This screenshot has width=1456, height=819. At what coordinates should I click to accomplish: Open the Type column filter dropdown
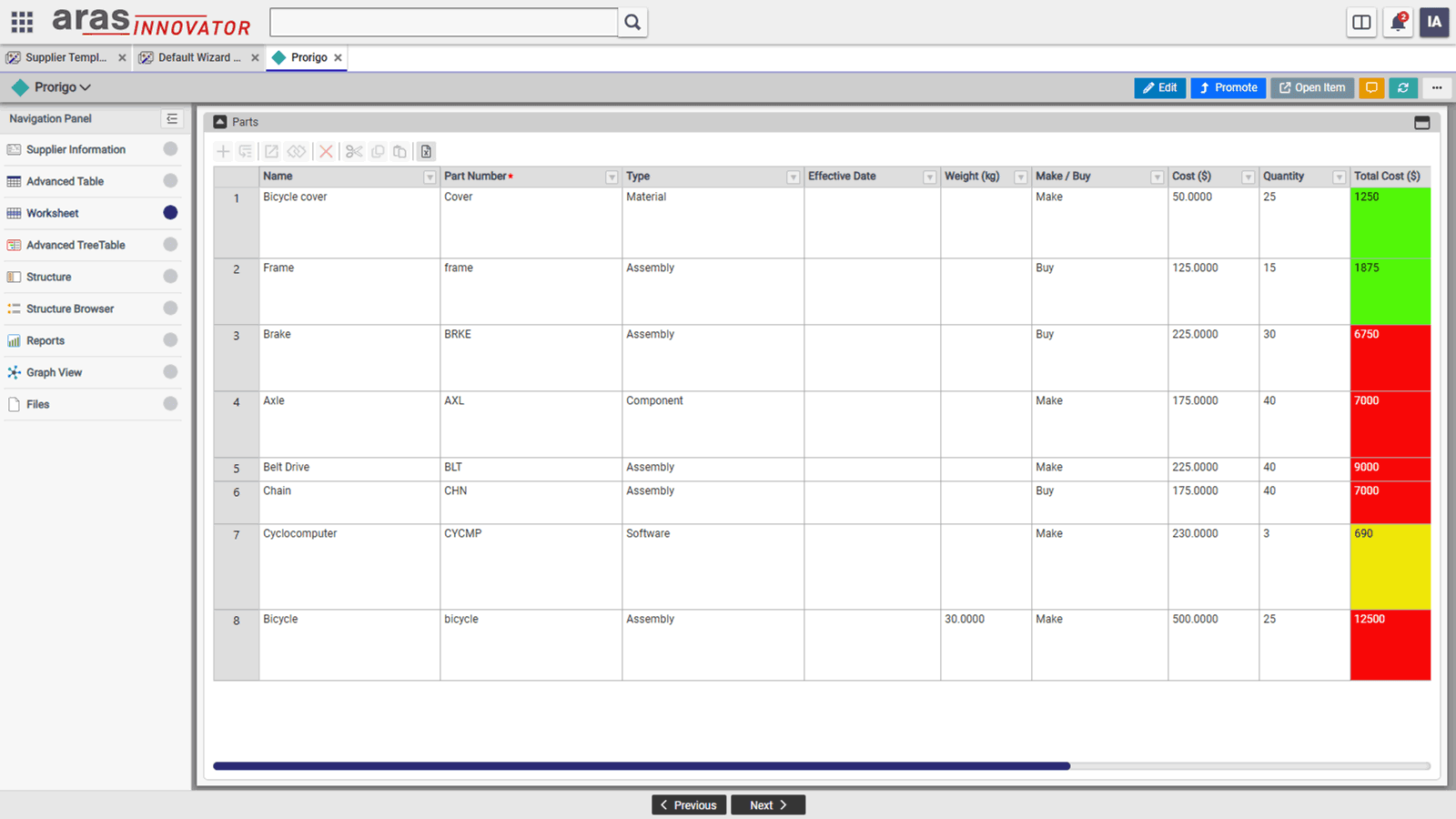coord(794,177)
